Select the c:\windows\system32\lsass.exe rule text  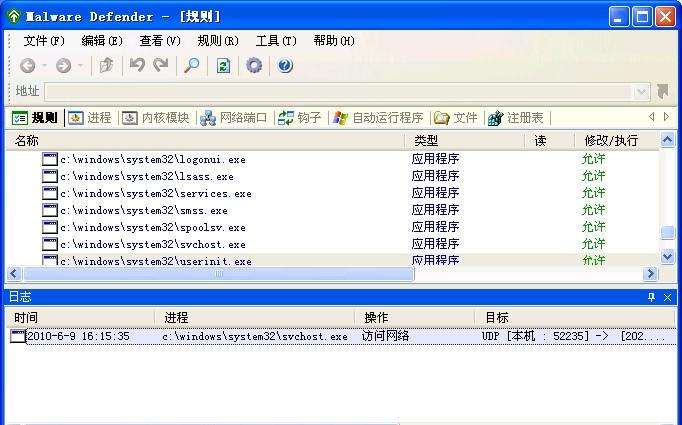(x=147, y=176)
